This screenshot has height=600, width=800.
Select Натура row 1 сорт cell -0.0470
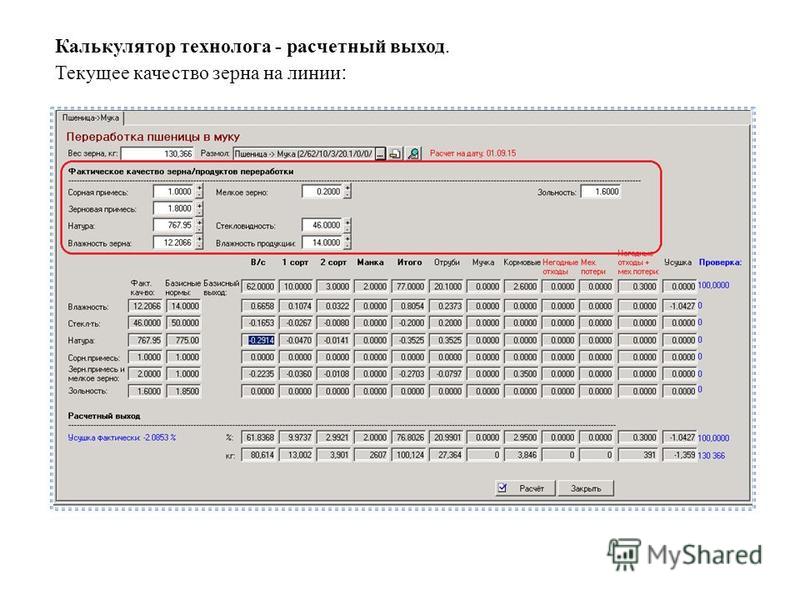click(x=297, y=340)
